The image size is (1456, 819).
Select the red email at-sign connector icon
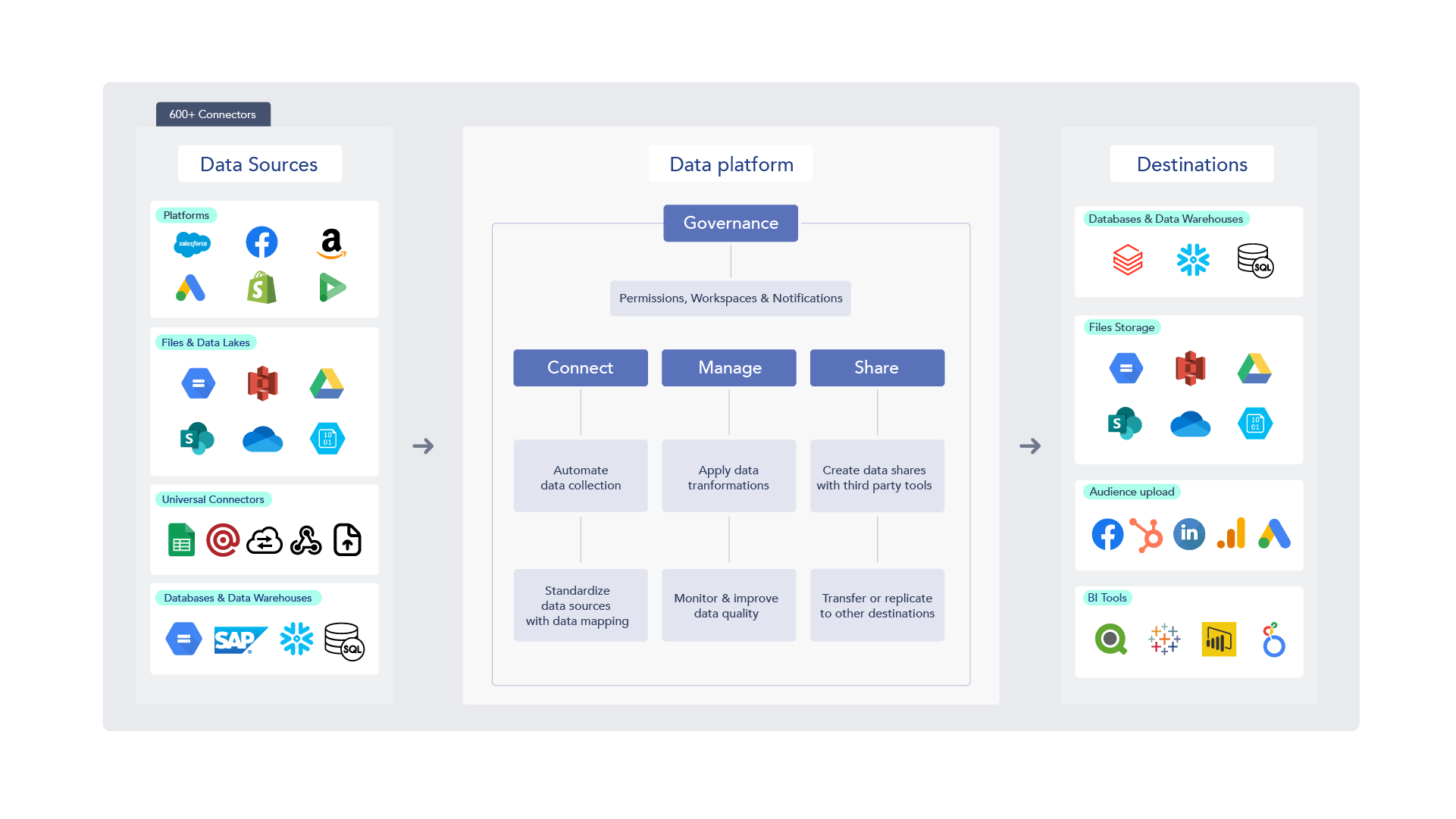(x=223, y=540)
